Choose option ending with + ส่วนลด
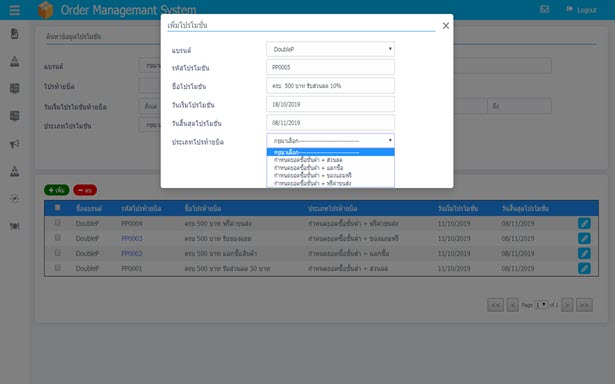Screen dimensions: 615x384 330,160
